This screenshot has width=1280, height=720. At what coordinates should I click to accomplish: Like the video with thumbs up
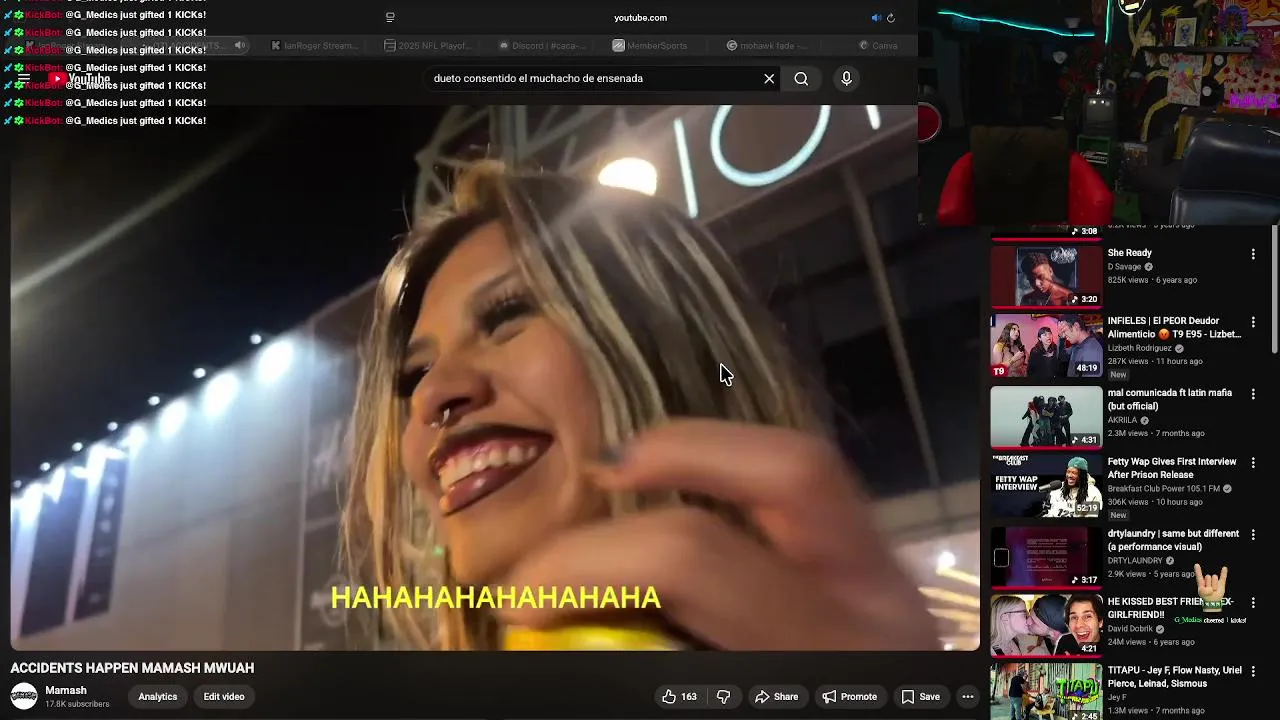point(679,697)
